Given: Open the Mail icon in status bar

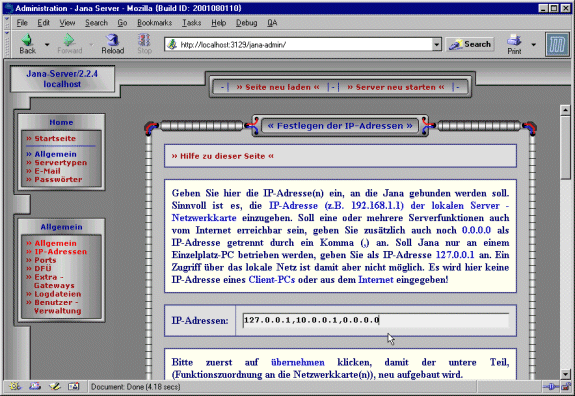Looking at the screenshot, I should (x=35, y=386).
